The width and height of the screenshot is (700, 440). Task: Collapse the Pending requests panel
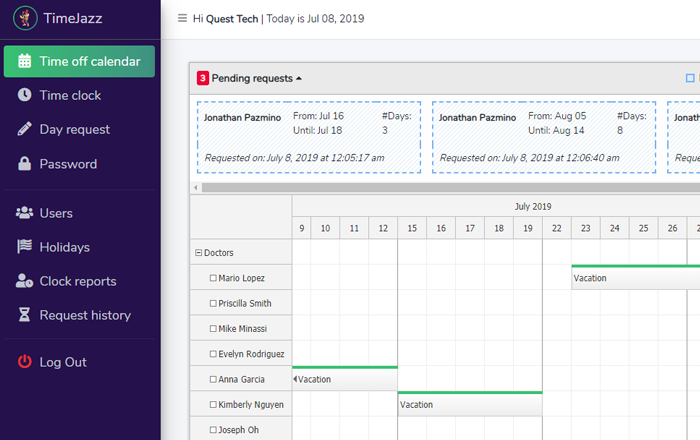(x=298, y=78)
